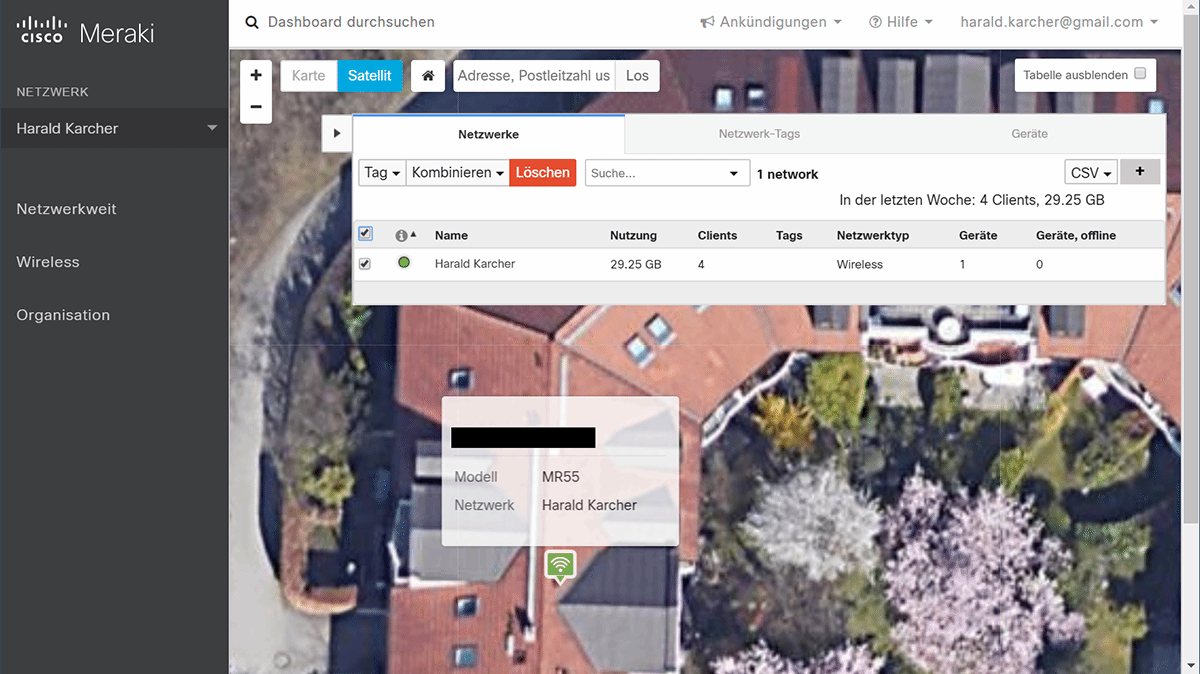Uncheck the Harald Karcher row checkbox

(365, 264)
